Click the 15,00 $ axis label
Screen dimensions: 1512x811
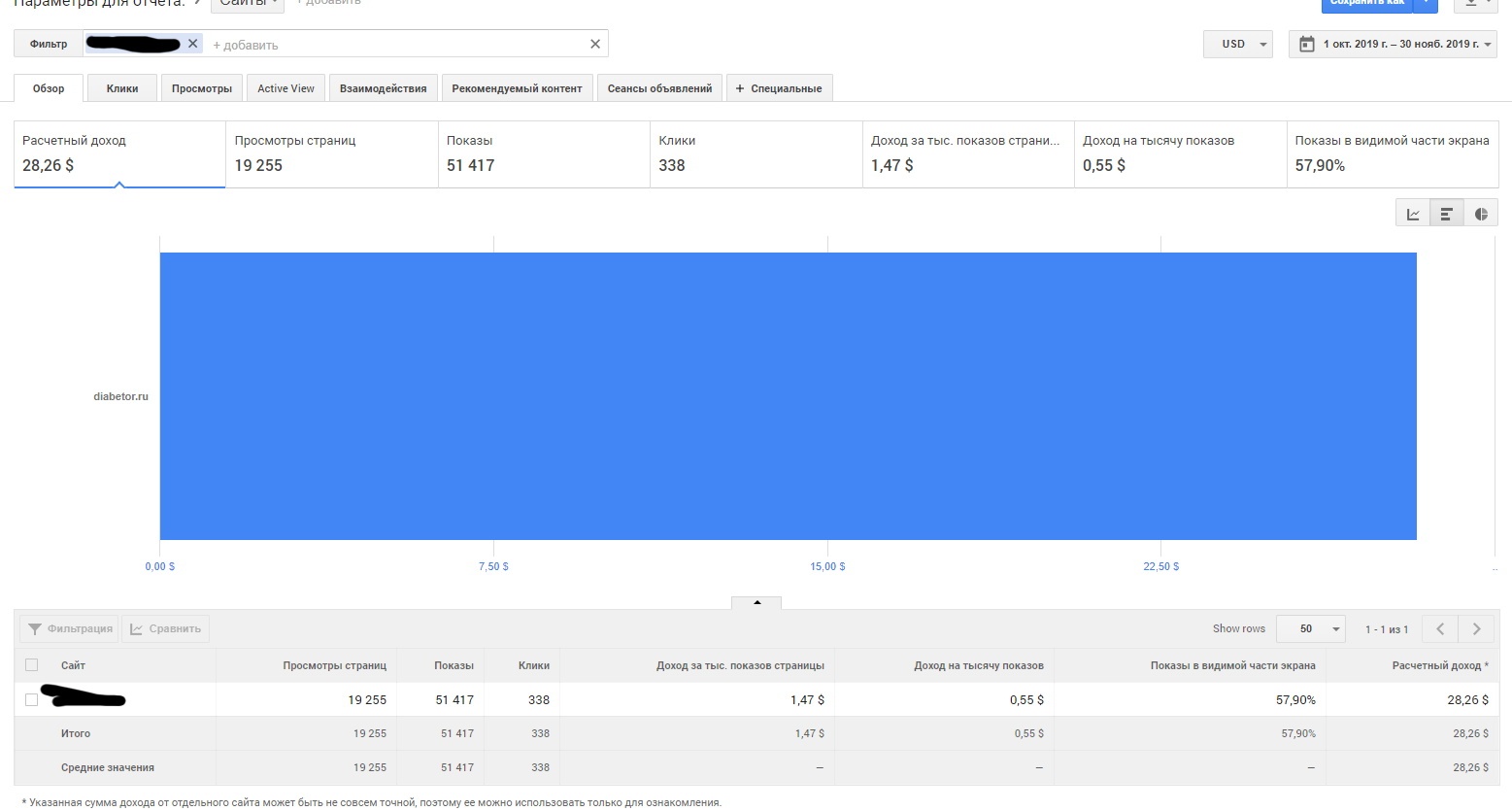point(828,566)
